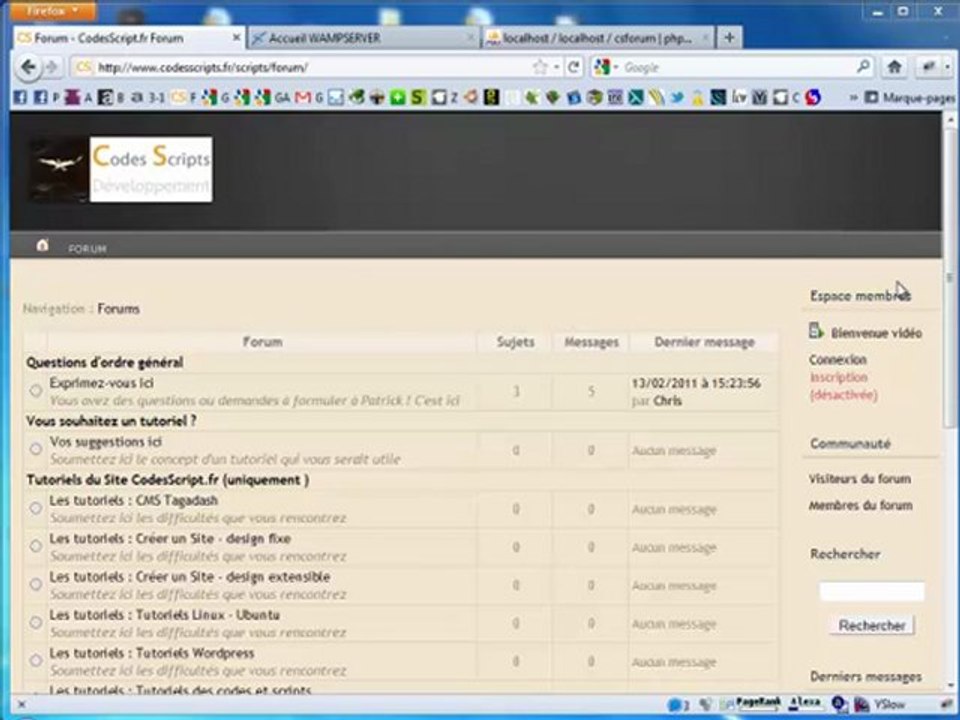
Task: Click the add-on toolbar button right of the home icon
Action: pos(929,67)
